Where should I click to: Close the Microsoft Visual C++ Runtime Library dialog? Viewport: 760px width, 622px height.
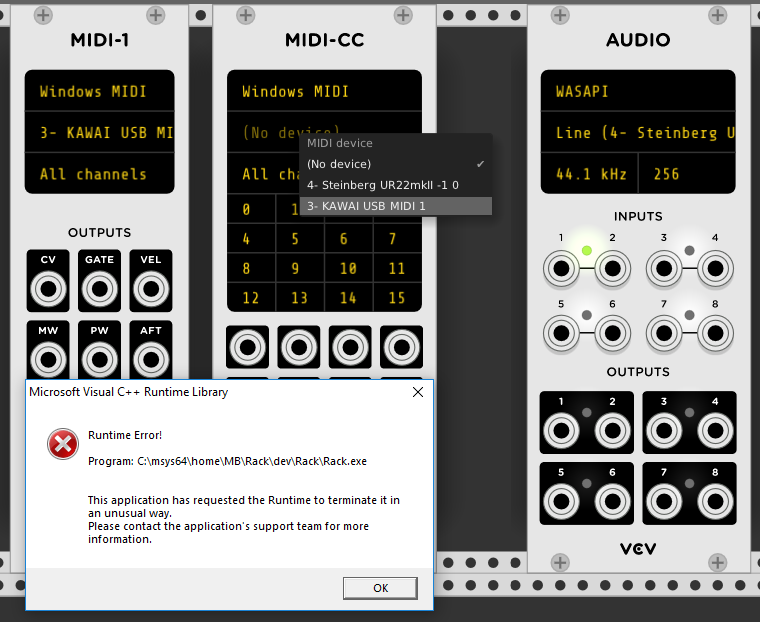tap(418, 392)
